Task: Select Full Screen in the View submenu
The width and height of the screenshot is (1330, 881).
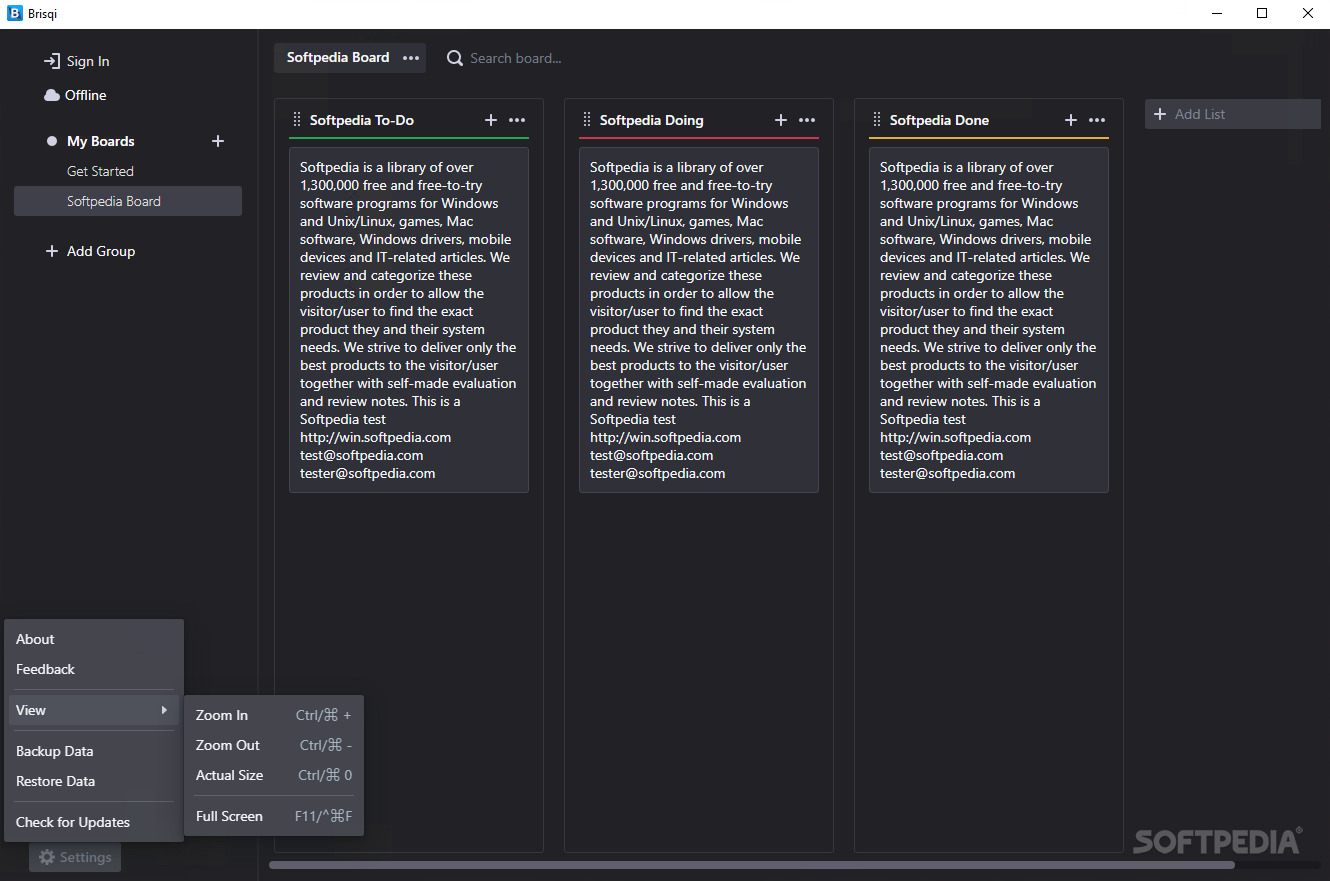Action: [x=274, y=816]
